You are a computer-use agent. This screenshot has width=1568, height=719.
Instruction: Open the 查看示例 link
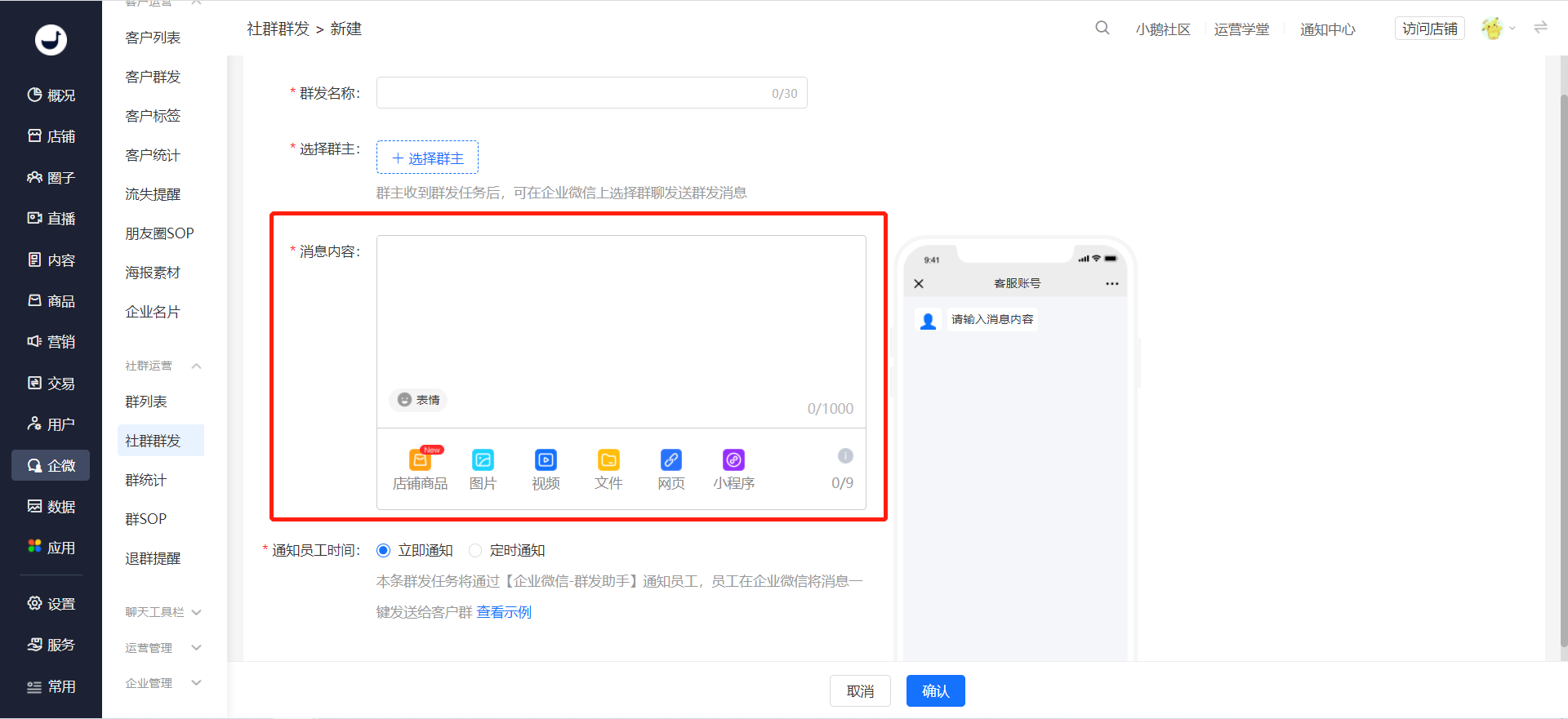[504, 612]
